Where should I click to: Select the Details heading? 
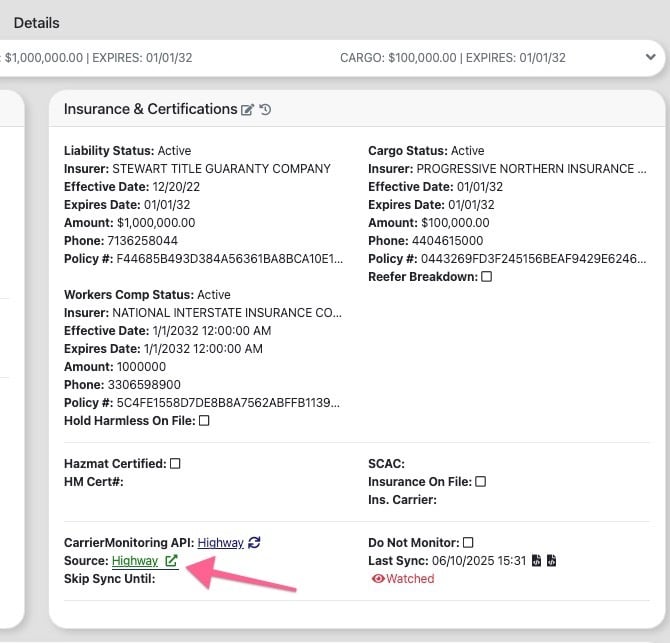37,23
